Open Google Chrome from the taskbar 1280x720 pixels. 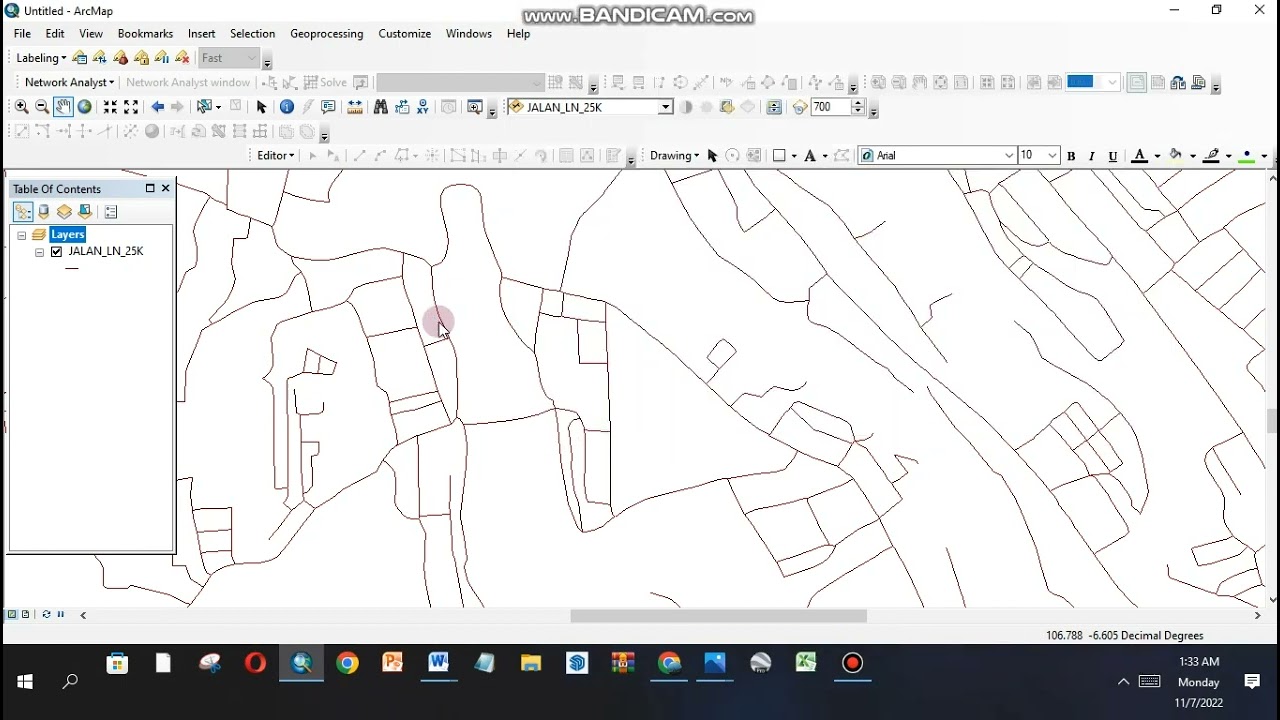(x=347, y=663)
